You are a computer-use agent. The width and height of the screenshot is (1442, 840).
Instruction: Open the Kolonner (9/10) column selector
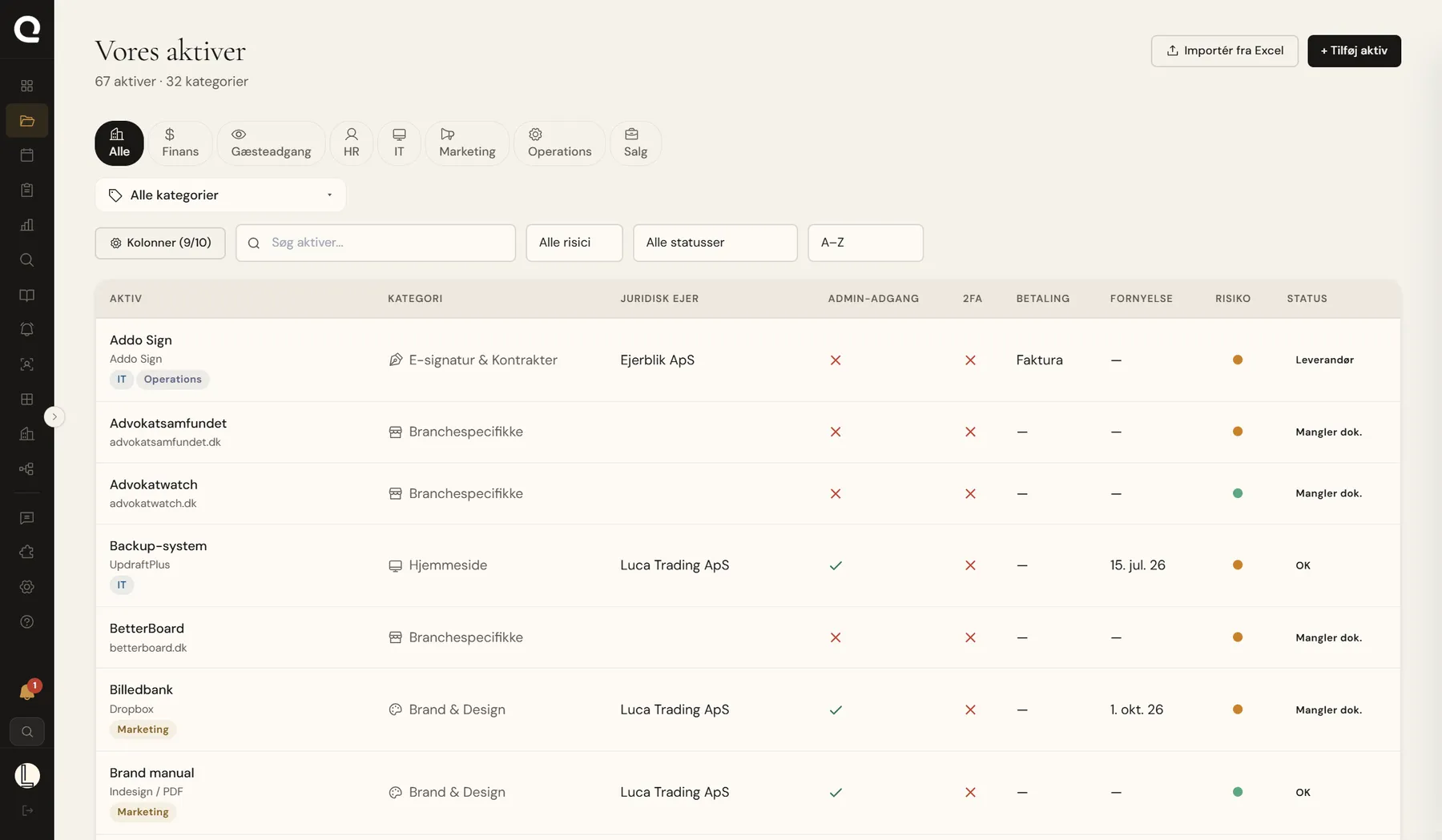pos(160,243)
